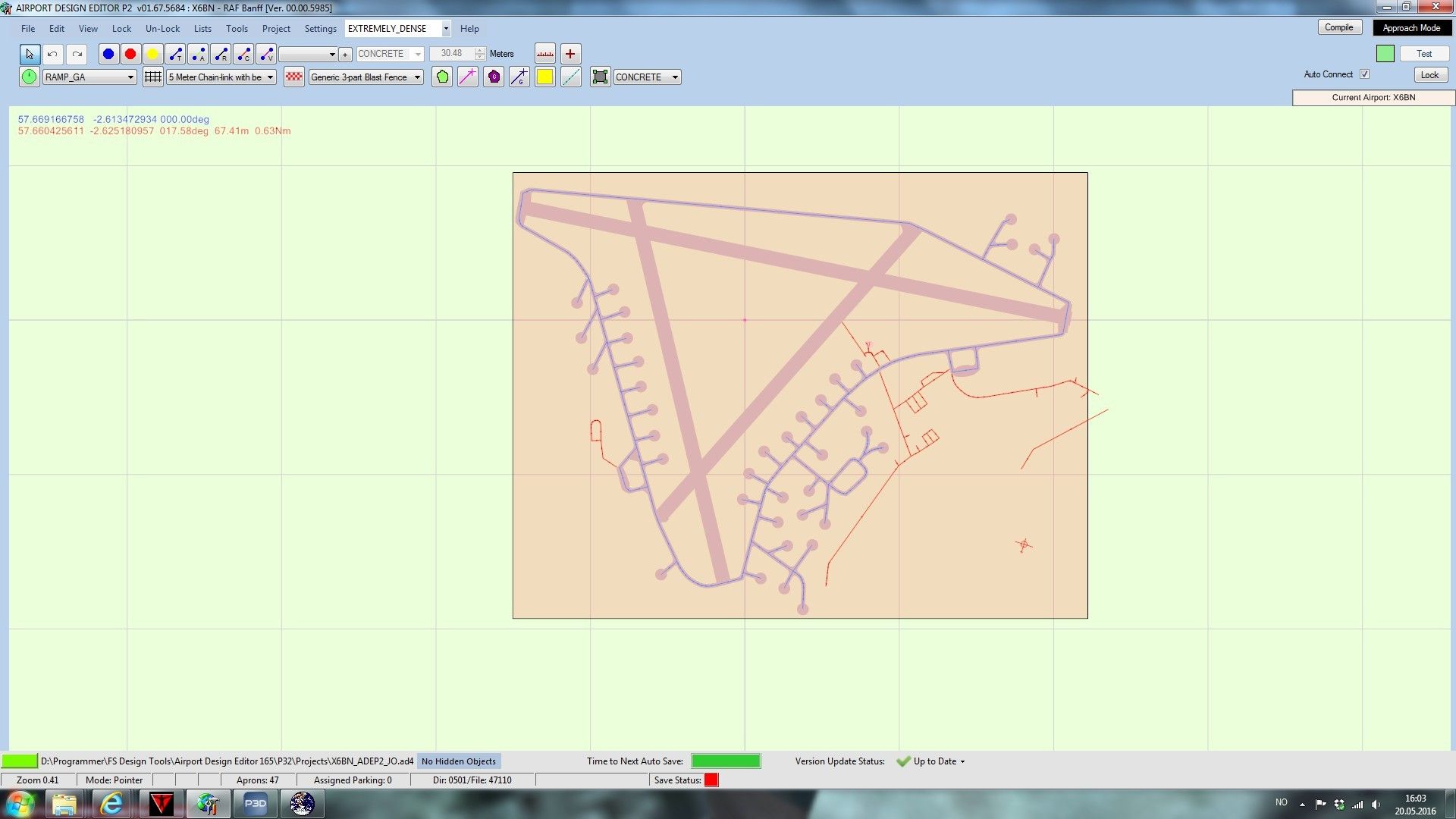Open the Settings menu
Screen dimensions: 1456x819
(x=320, y=29)
